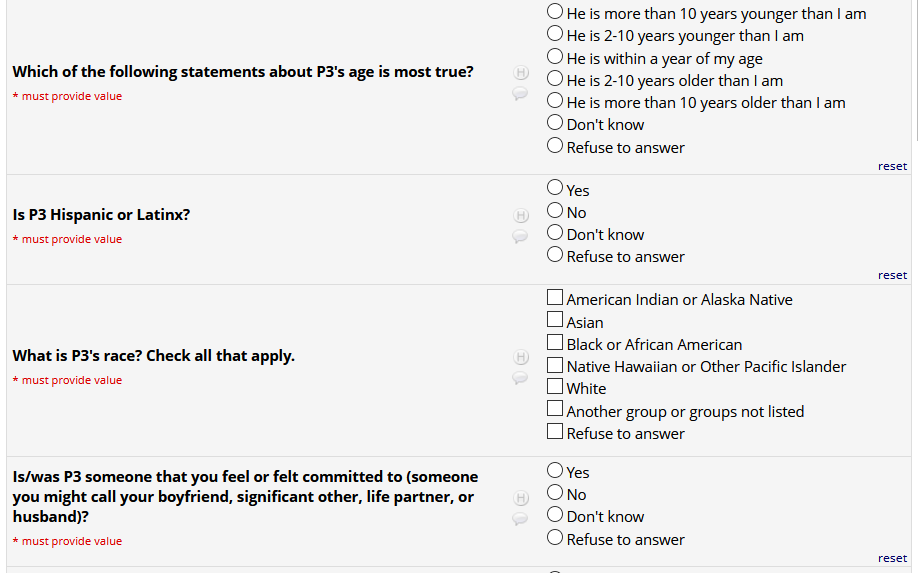
Task: Select 'He is within a year of my age'
Action: [x=555, y=57]
